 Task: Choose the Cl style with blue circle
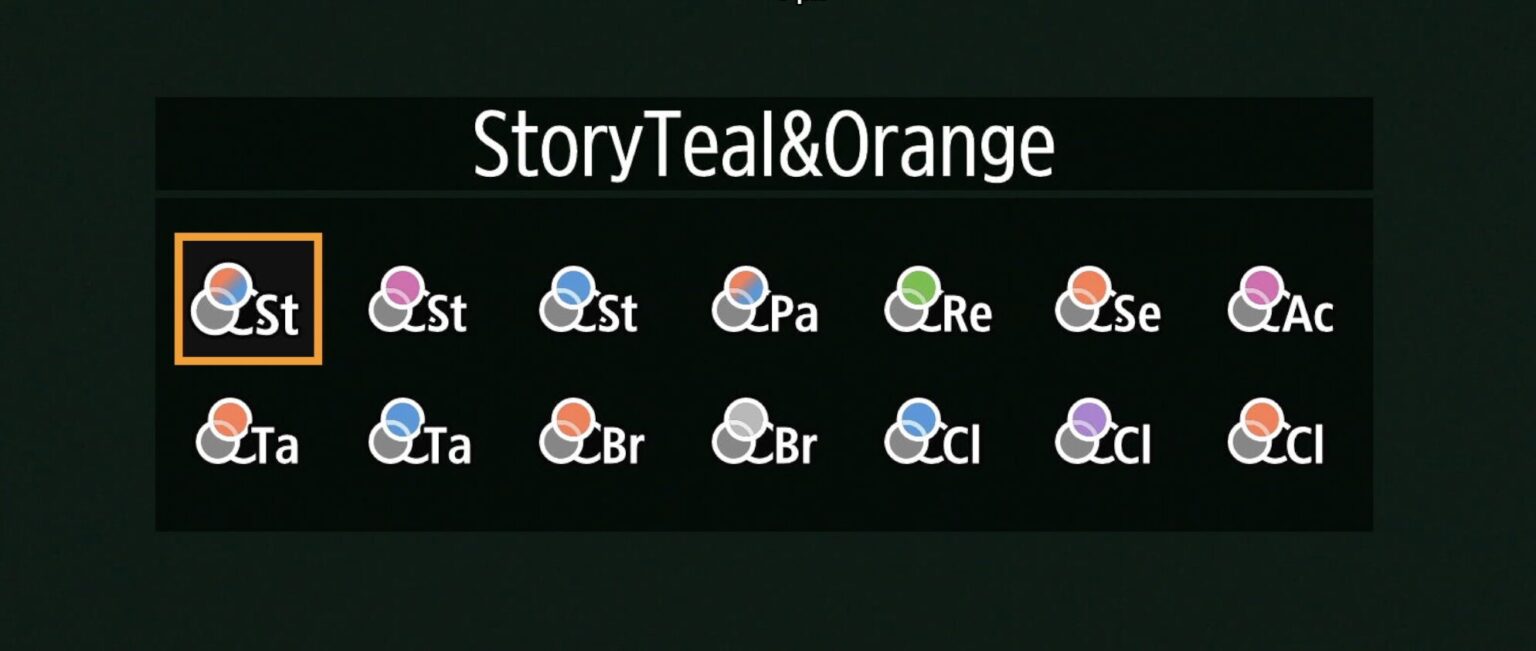coord(933,432)
